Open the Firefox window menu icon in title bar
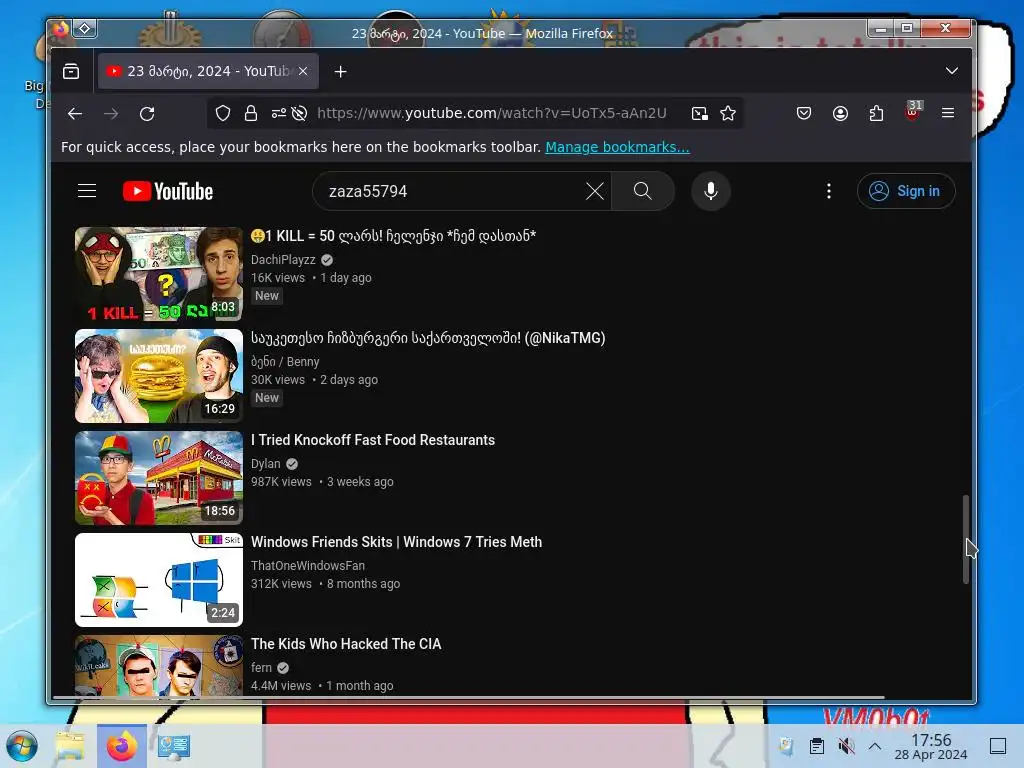 [61, 29]
